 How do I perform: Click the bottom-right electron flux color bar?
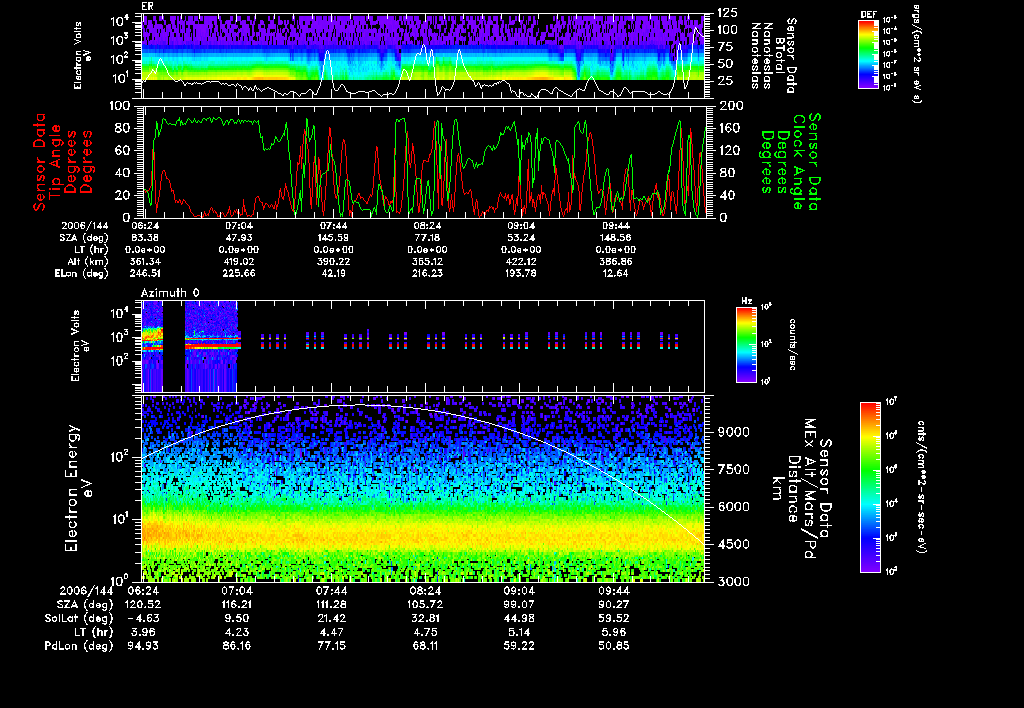coord(869,487)
